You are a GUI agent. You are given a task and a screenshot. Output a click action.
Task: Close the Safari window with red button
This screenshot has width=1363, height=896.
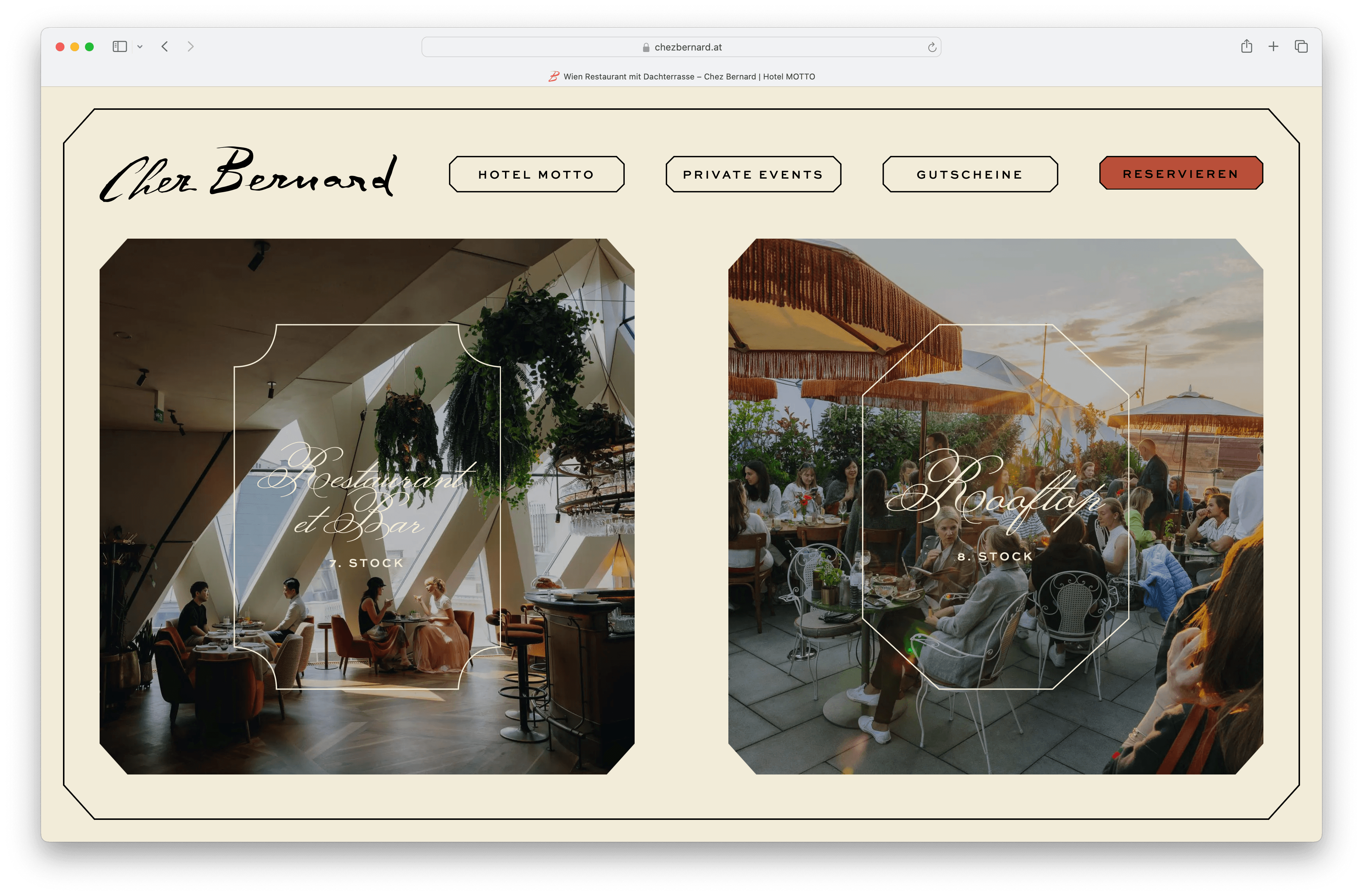pos(60,47)
